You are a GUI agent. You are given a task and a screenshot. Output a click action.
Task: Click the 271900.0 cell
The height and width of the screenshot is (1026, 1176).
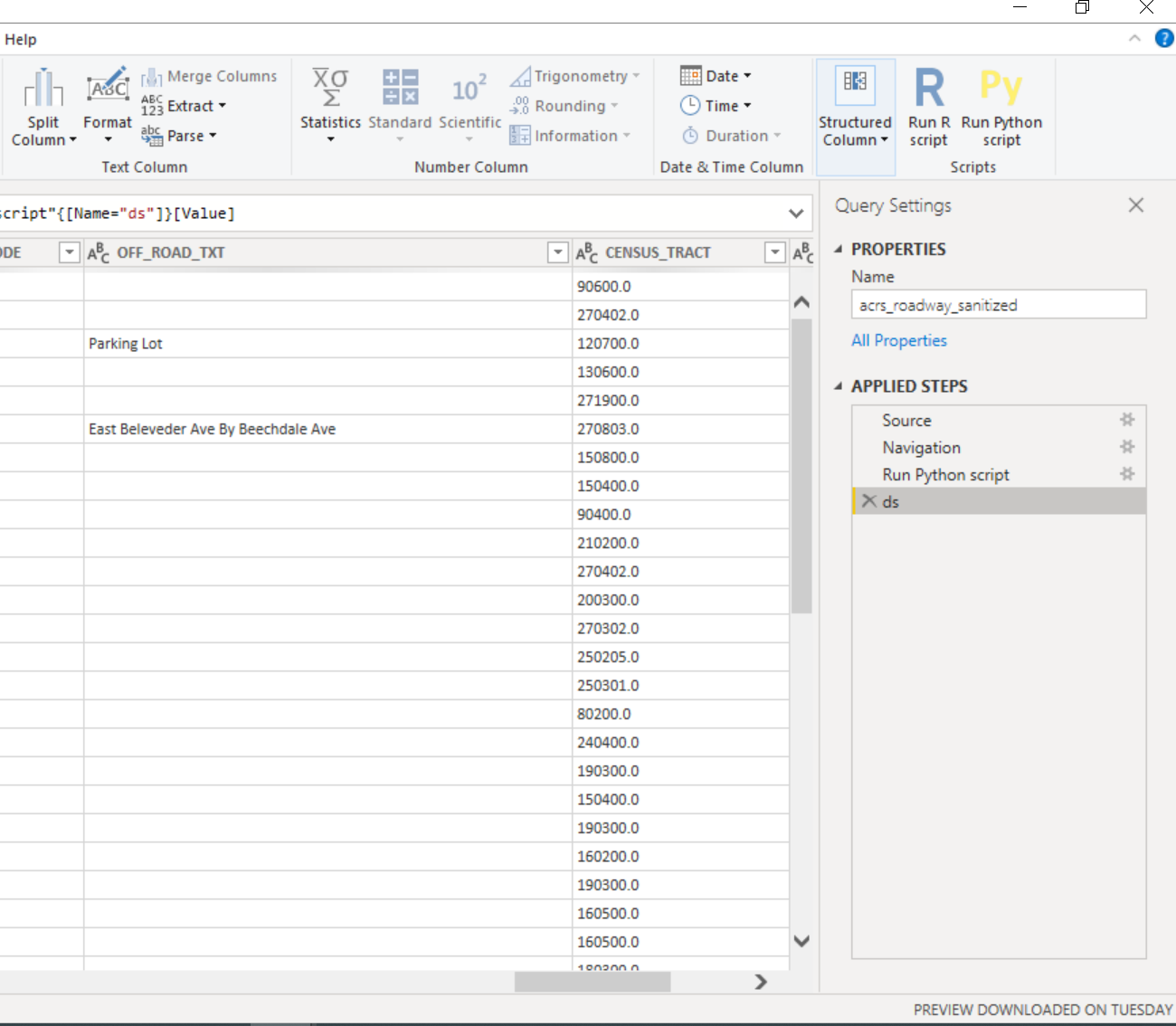tap(680, 401)
